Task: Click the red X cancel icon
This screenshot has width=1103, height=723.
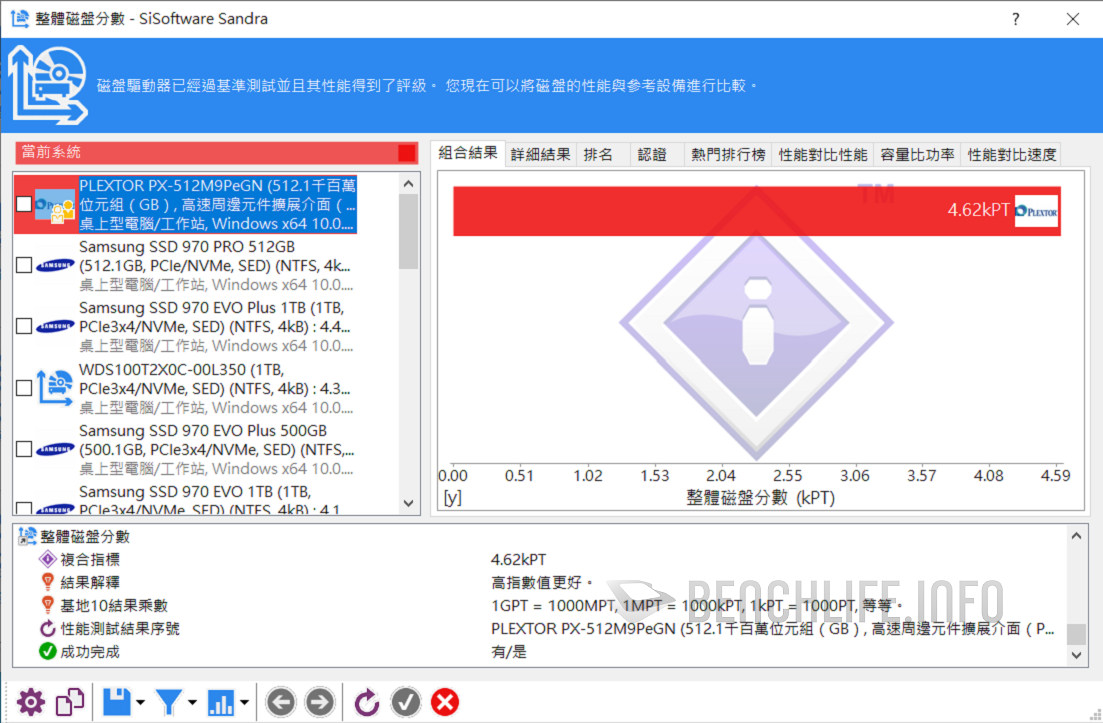Action: pos(445,702)
